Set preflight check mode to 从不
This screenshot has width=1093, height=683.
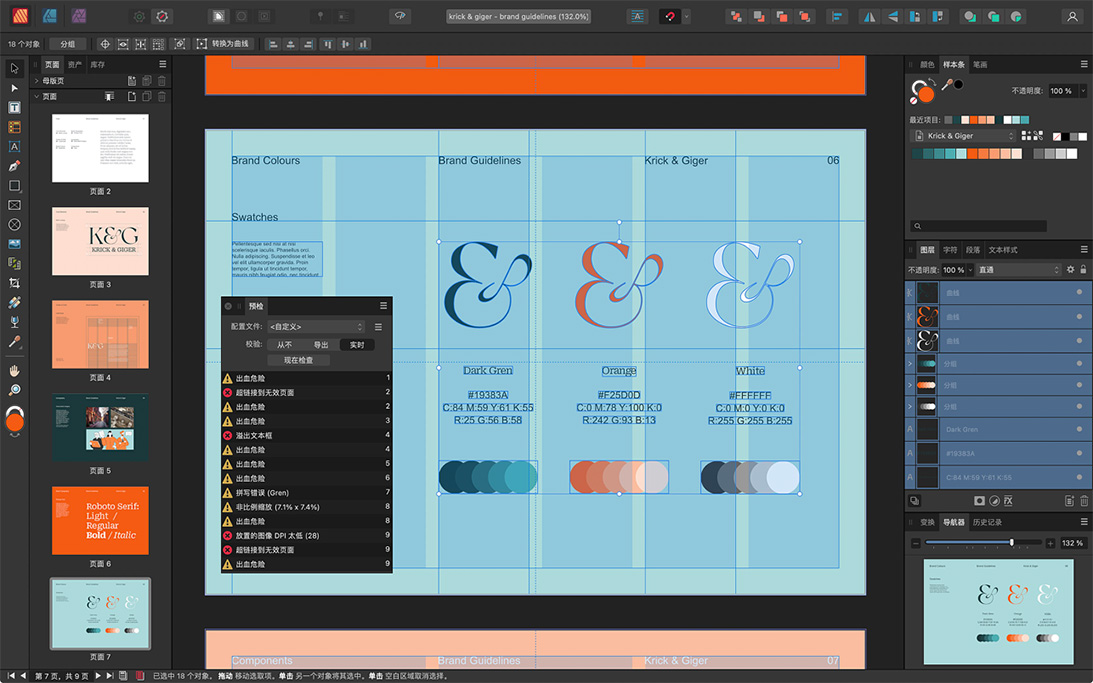click(x=285, y=345)
